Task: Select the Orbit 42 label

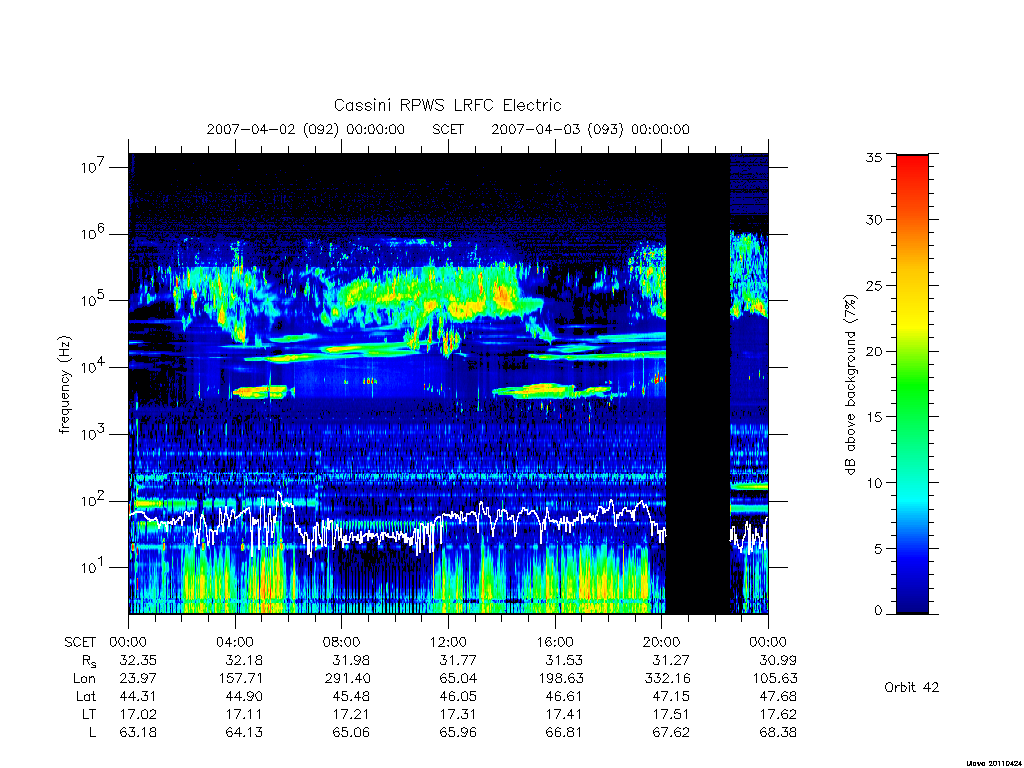Action: [x=911, y=687]
